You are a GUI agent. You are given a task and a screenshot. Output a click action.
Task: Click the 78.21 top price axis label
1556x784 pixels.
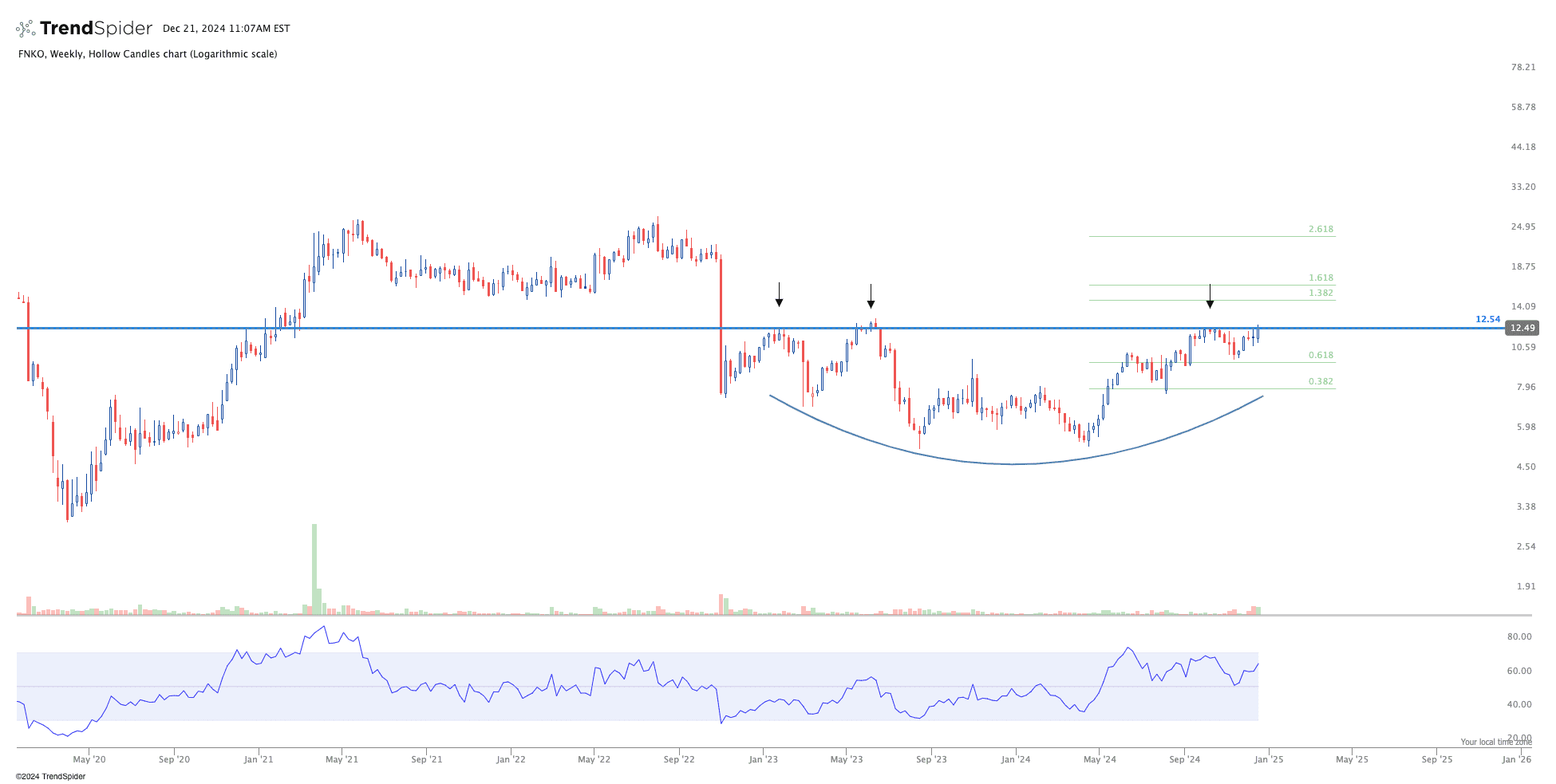pos(1522,67)
